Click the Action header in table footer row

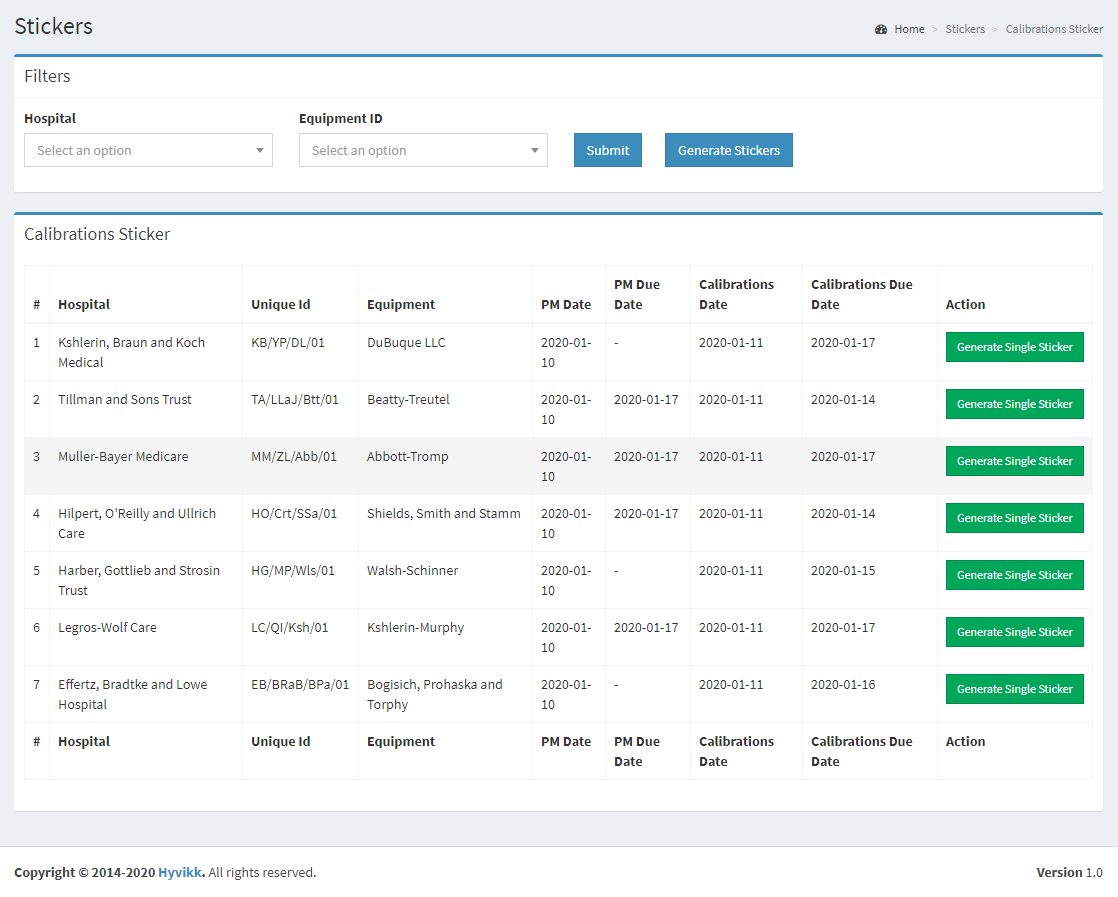pos(965,742)
